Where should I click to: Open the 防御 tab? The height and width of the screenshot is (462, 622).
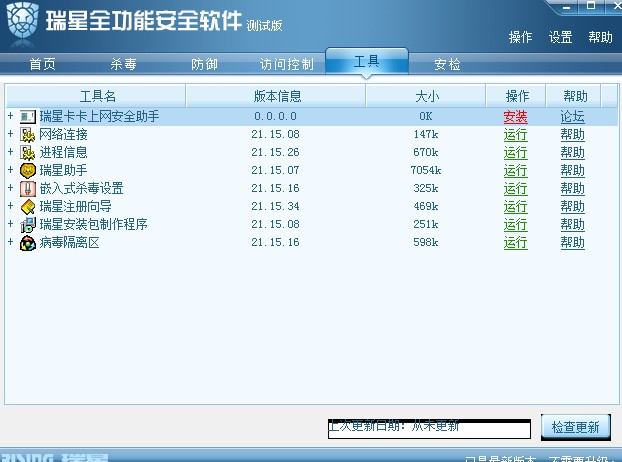[x=204, y=64]
